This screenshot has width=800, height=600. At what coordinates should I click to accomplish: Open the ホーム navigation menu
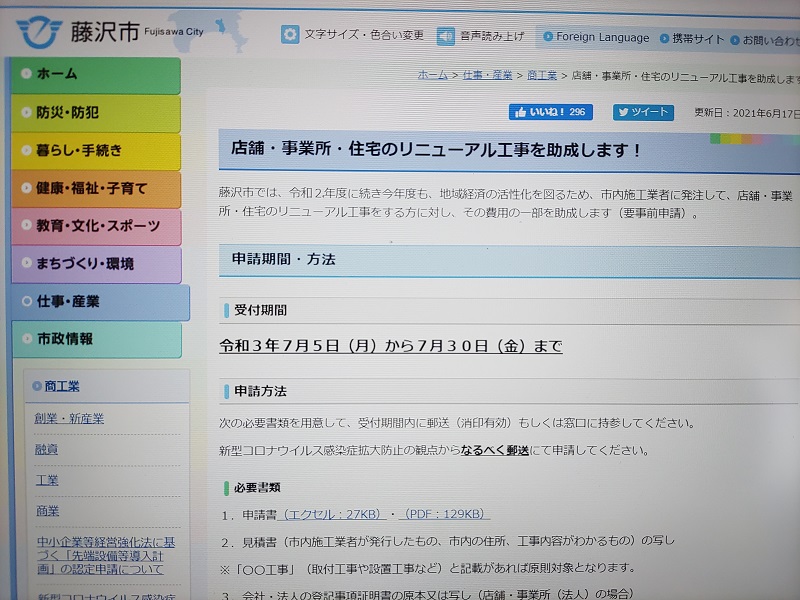(x=96, y=75)
